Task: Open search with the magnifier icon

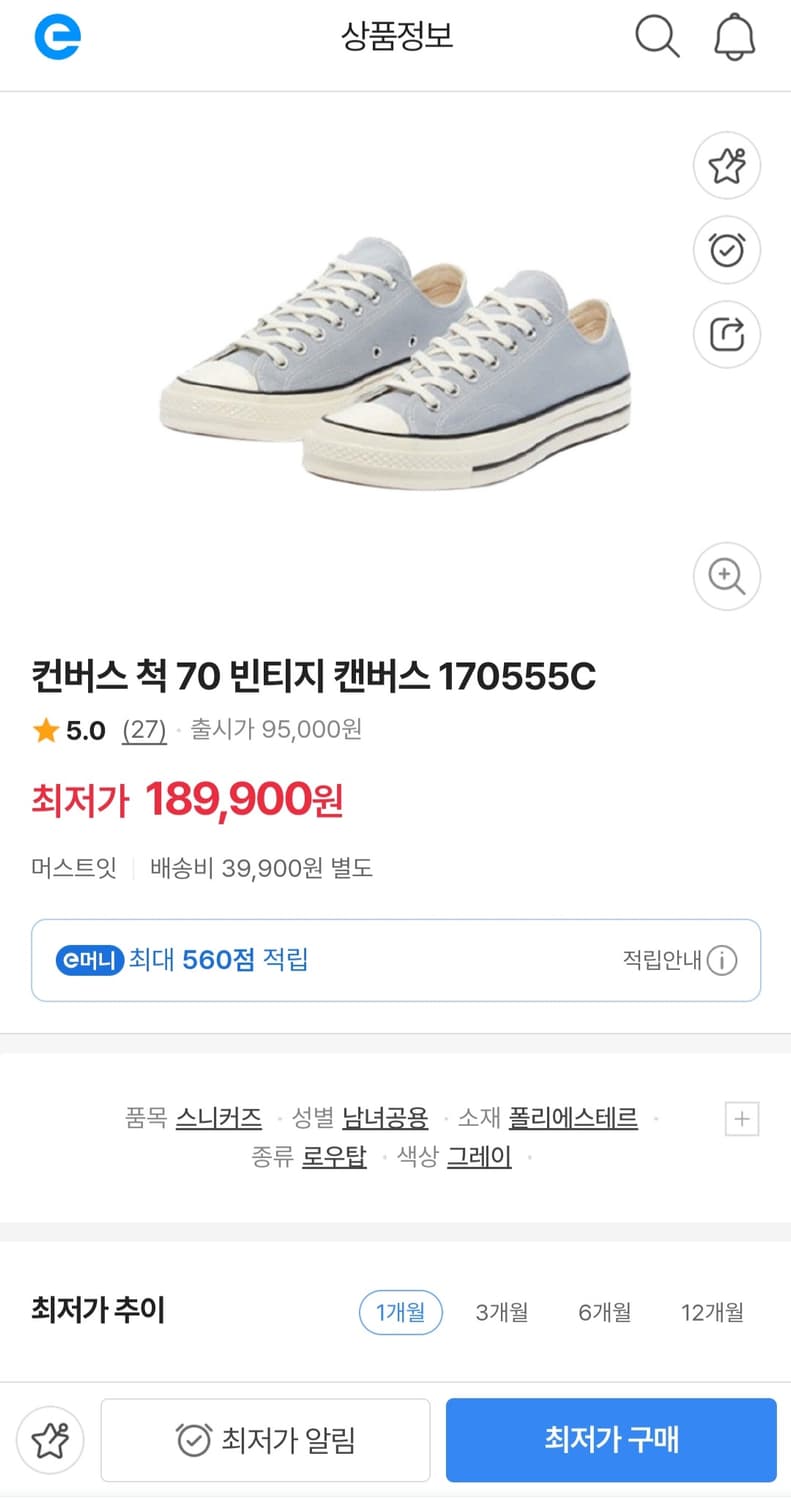Action: point(657,38)
